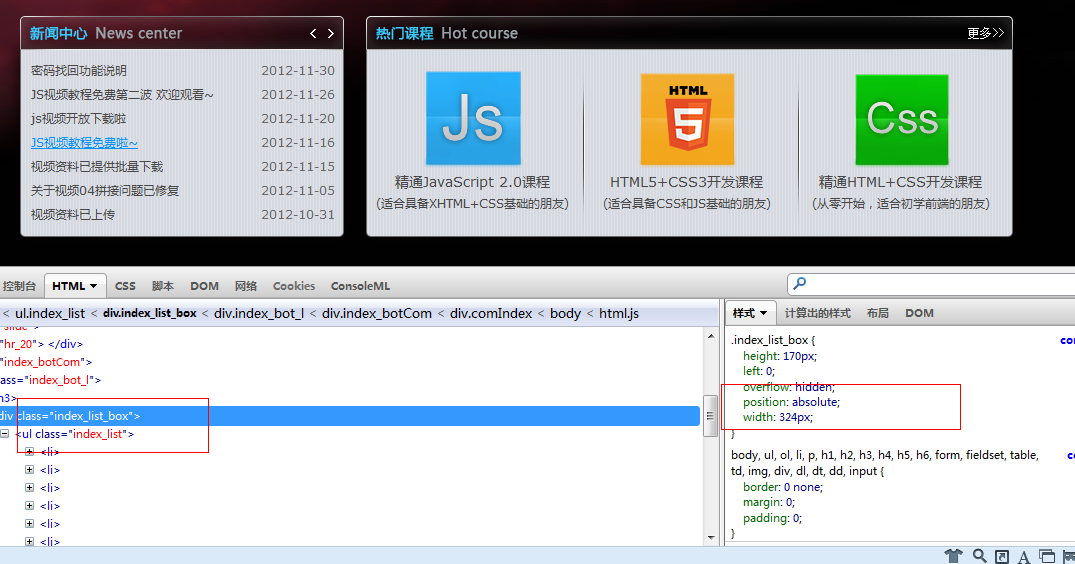The width and height of the screenshot is (1075, 564).
Task: Switch to the Cookies tab
Action: click(x=293, y=286)
